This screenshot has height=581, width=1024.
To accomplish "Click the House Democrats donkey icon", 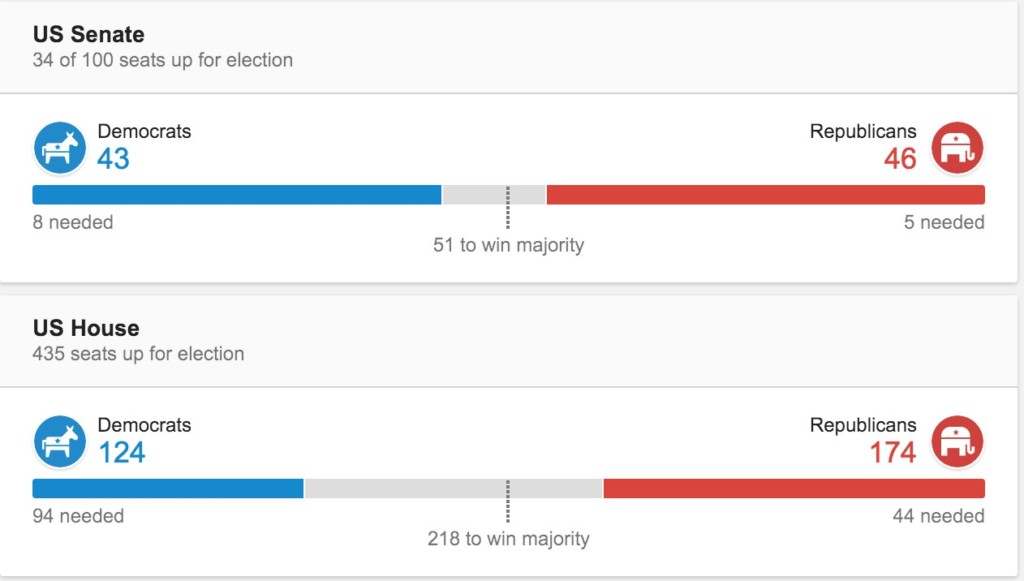I will [60, 442].
